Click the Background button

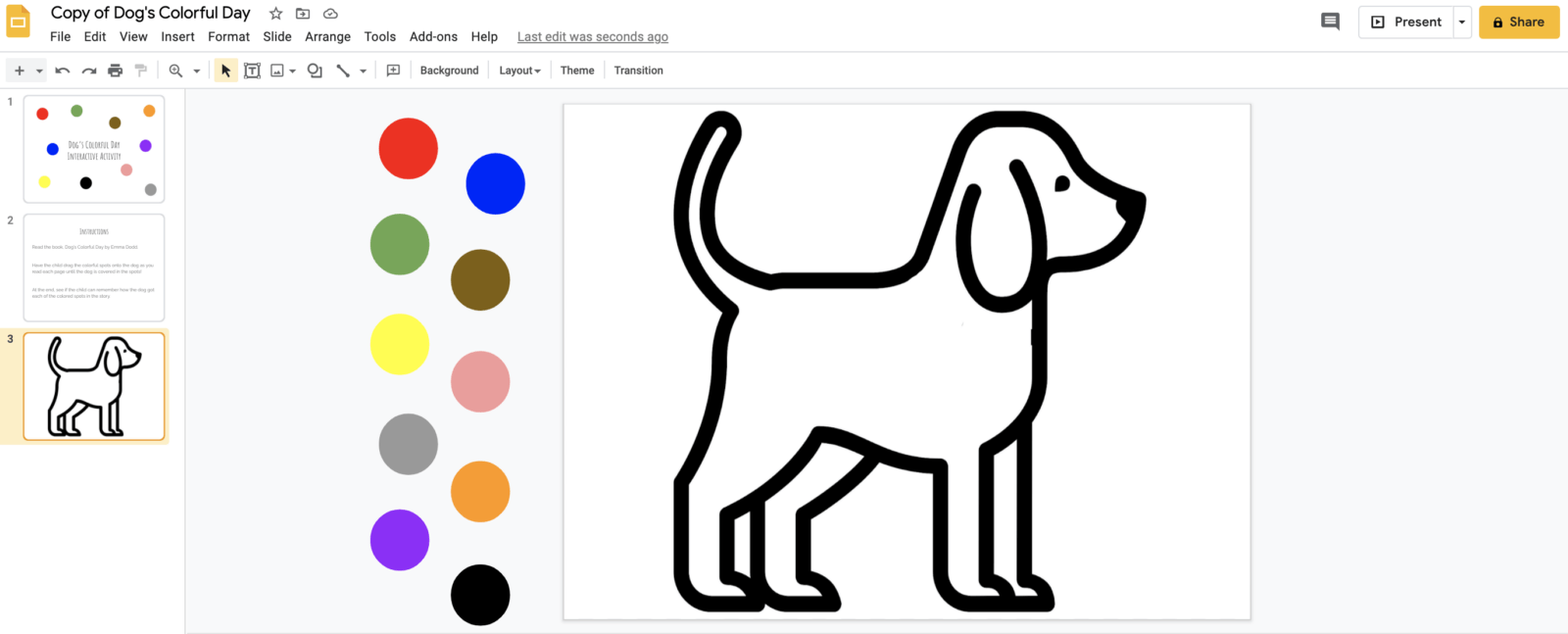[449, 71]
